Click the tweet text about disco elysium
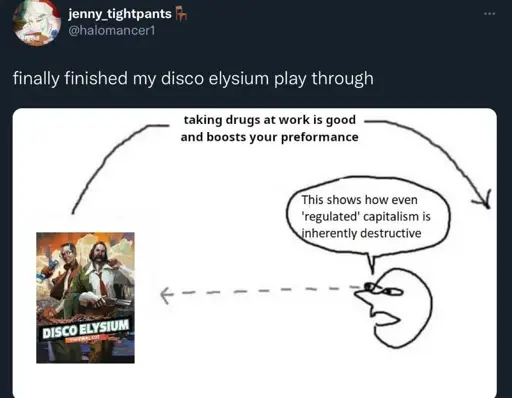Image resolution: width=512 pixels, height=398 pixels. point(193,78)
